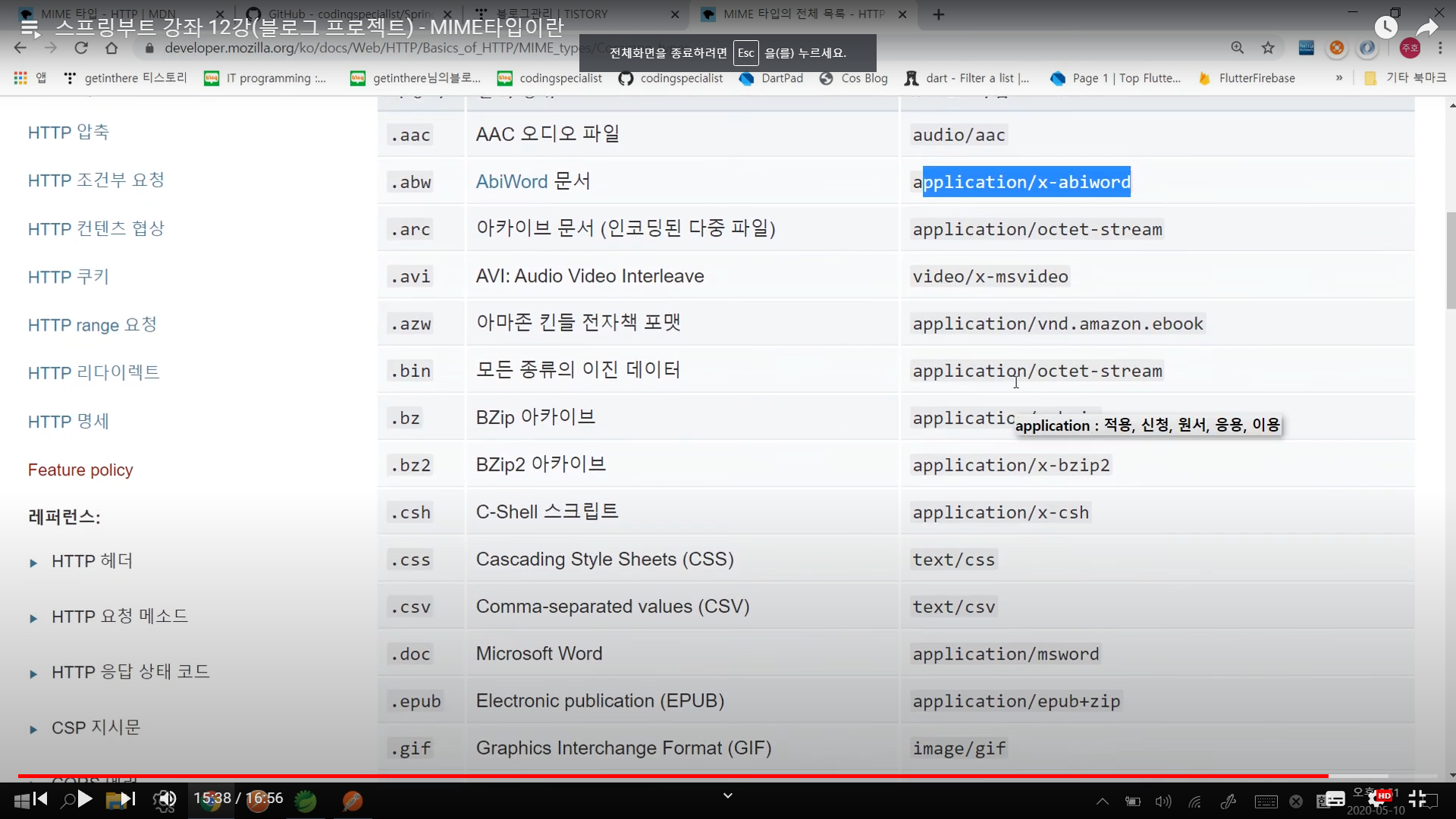Click the YouTube play button
Screen dimensions: 1456x819
(x=85, y=799)
